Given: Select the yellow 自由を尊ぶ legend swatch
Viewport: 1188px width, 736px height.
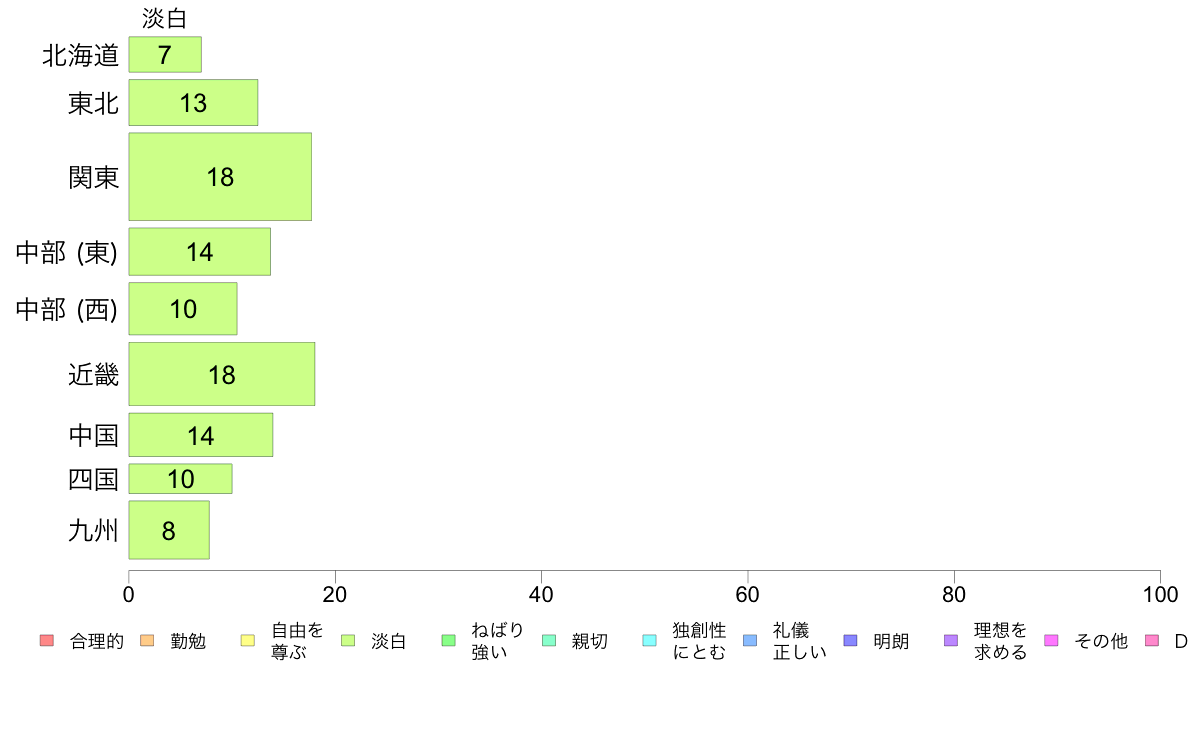Looking at the screenshot, I should pos(248,640).
